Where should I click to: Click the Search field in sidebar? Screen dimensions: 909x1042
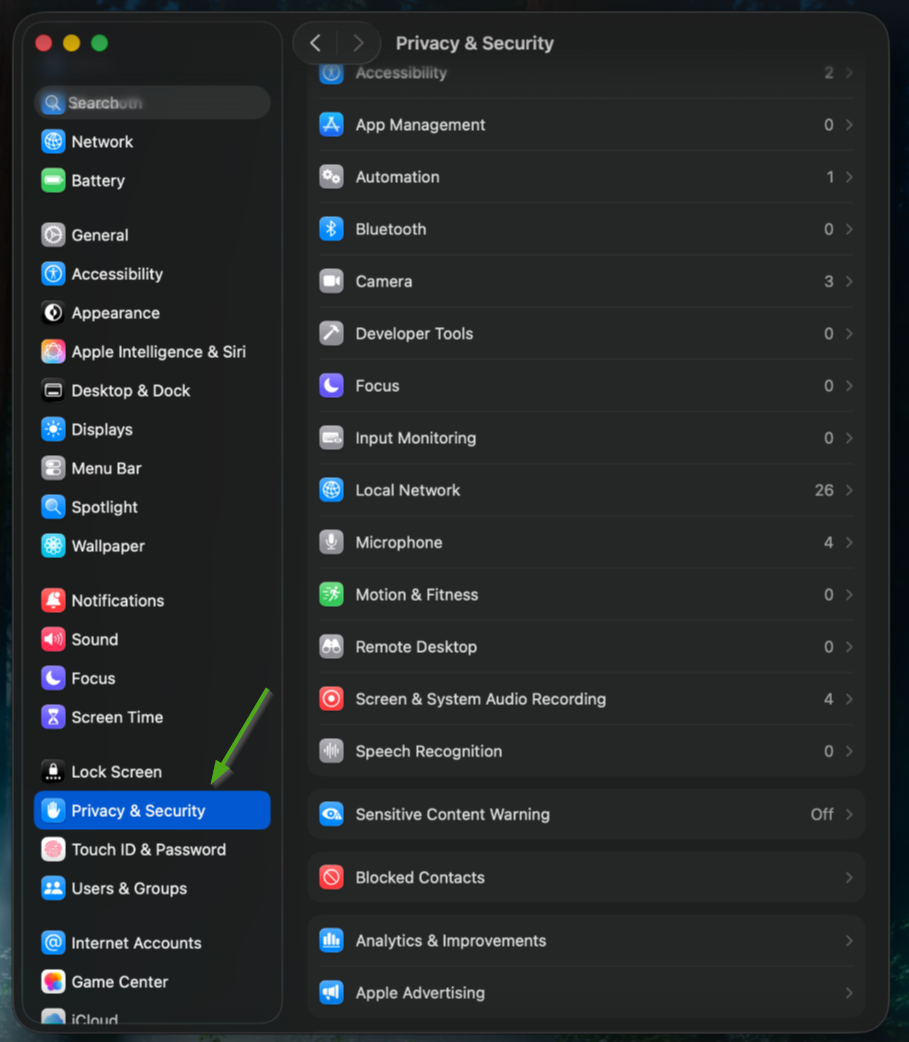pos(152,103)
